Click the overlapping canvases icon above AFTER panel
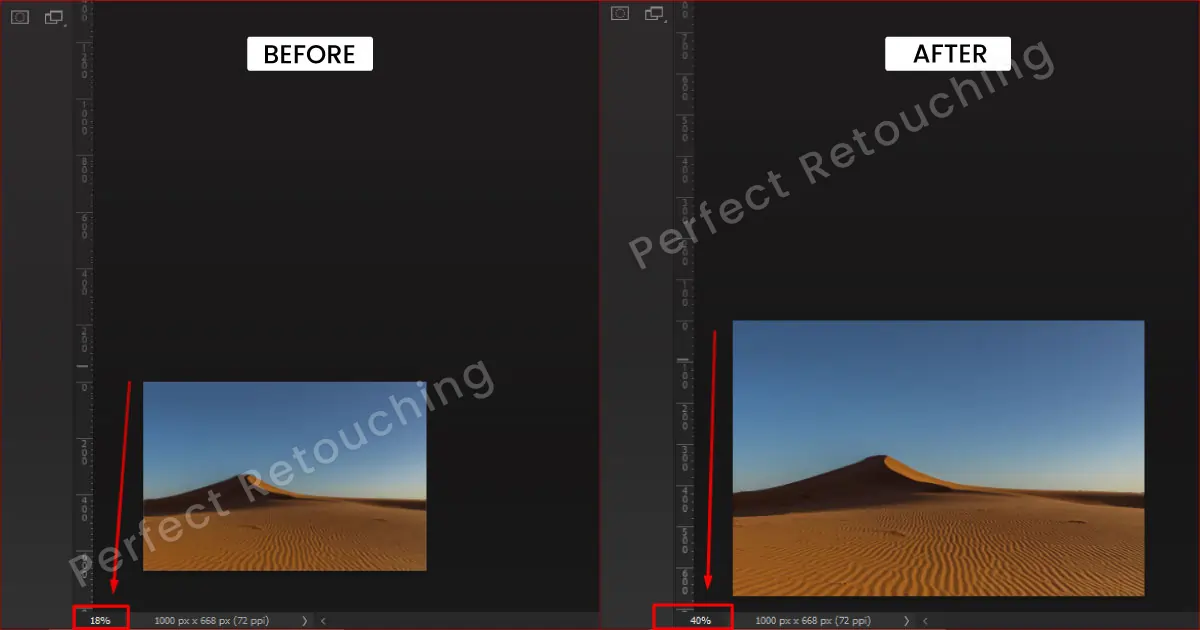 [656, 16]
